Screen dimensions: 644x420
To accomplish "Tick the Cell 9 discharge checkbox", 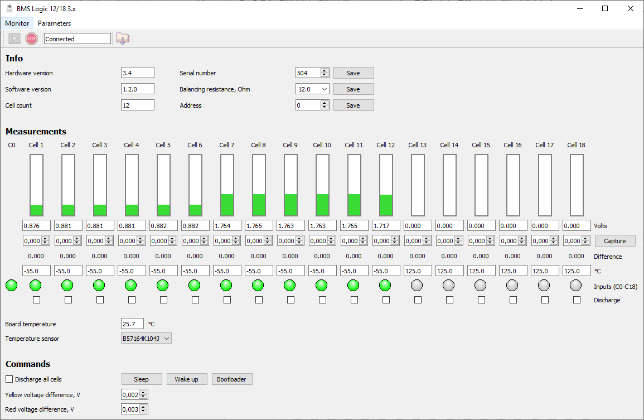I will (x=290, y=300).
